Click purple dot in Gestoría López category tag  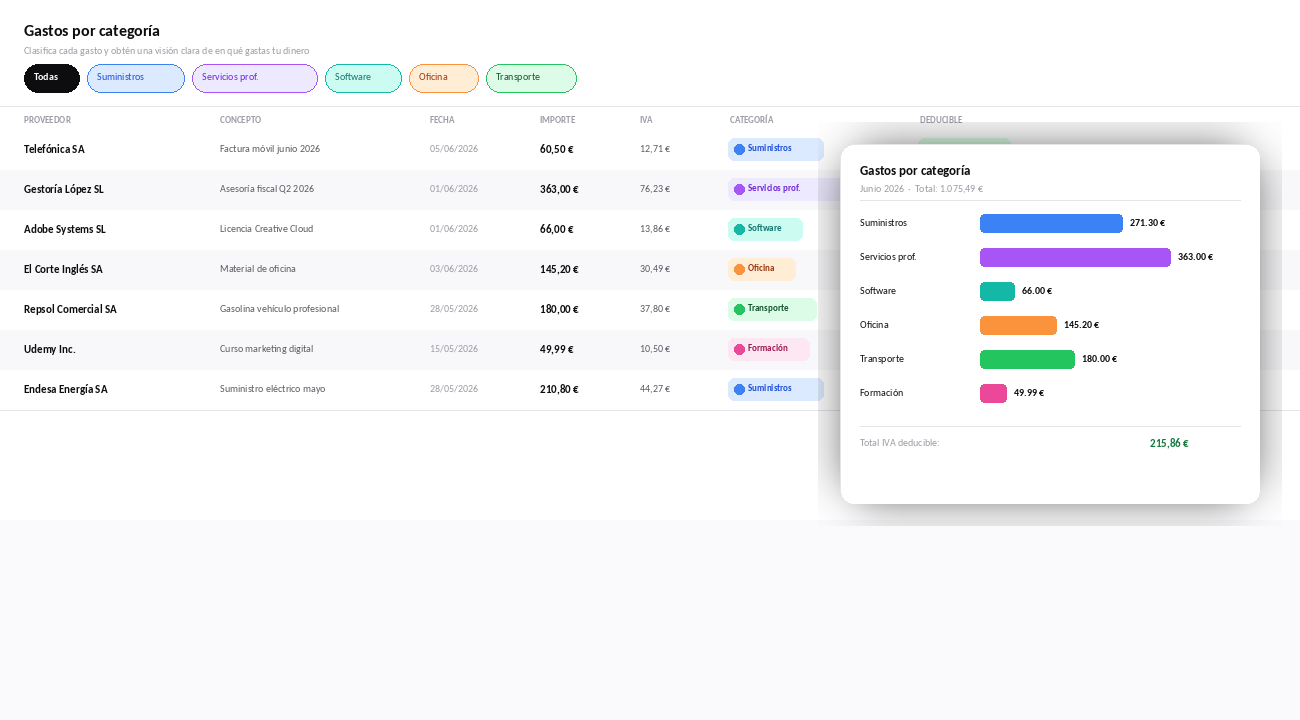(x=739, y=189)
